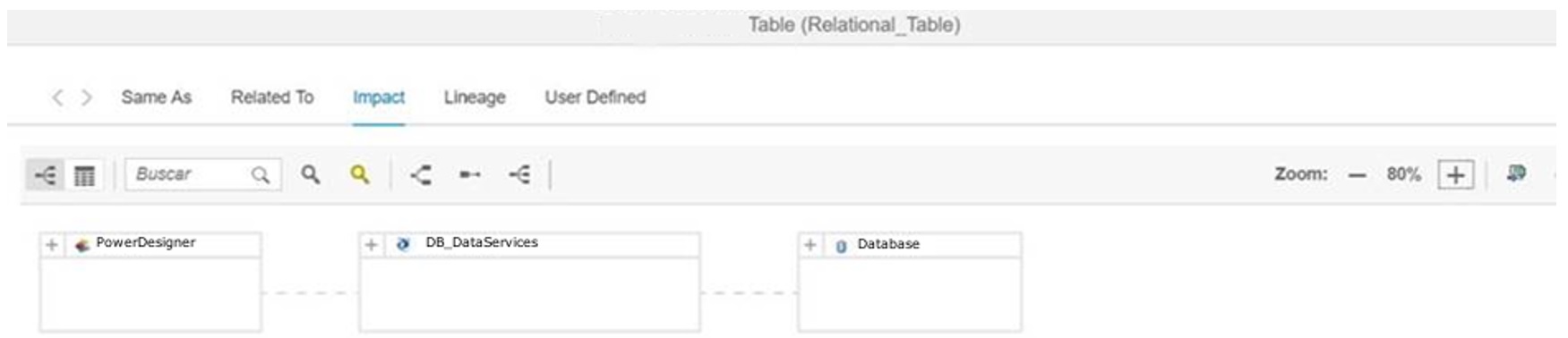Click the black magnifier search icon
1568x338 pixels.
pyautogui.click(x=310, y=174)
